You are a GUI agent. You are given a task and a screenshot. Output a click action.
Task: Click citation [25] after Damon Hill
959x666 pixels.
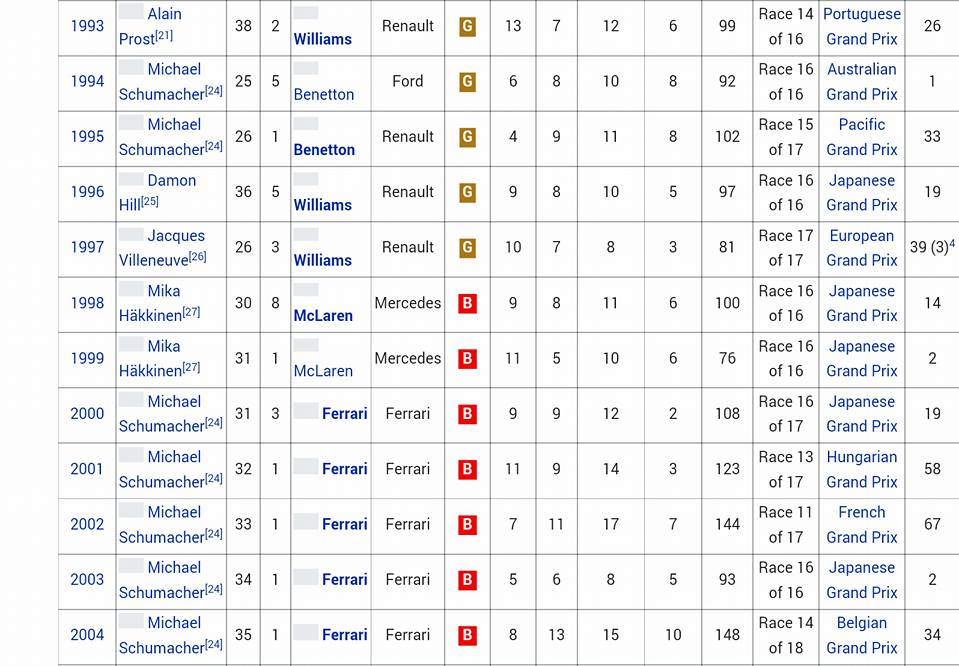150,203
